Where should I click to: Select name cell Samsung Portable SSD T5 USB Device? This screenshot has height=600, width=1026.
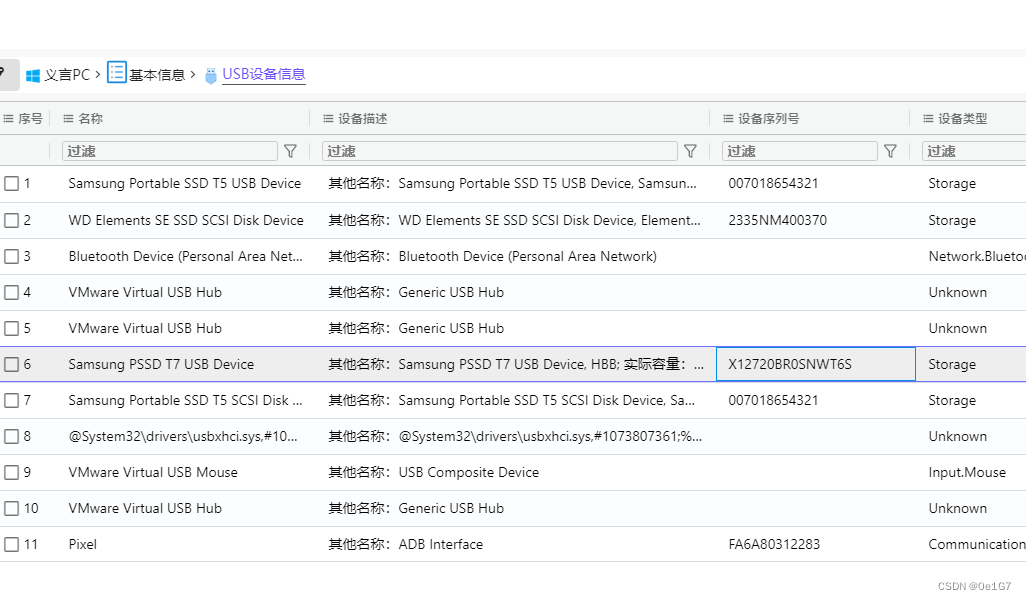[x=185, y=183]
